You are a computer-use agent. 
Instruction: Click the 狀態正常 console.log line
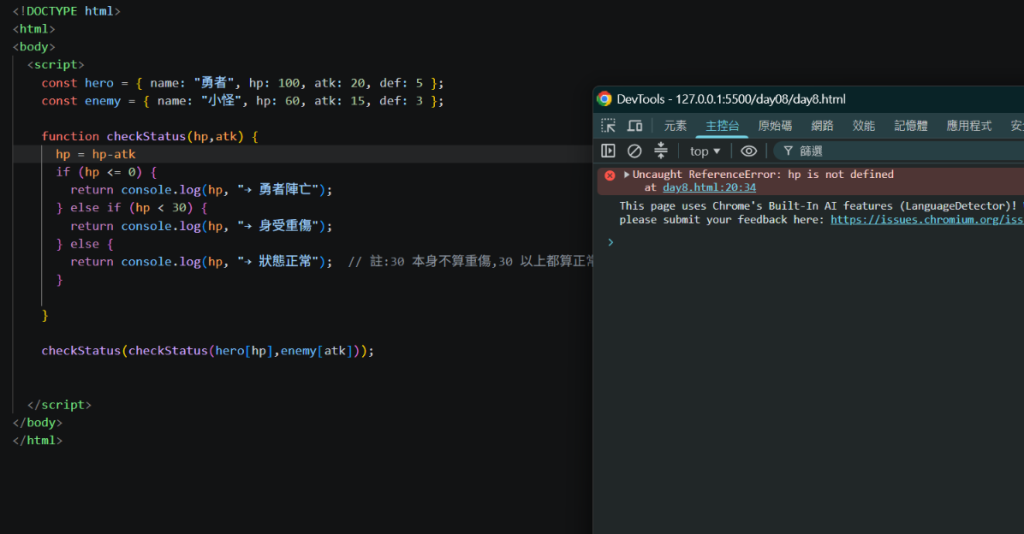201,262
